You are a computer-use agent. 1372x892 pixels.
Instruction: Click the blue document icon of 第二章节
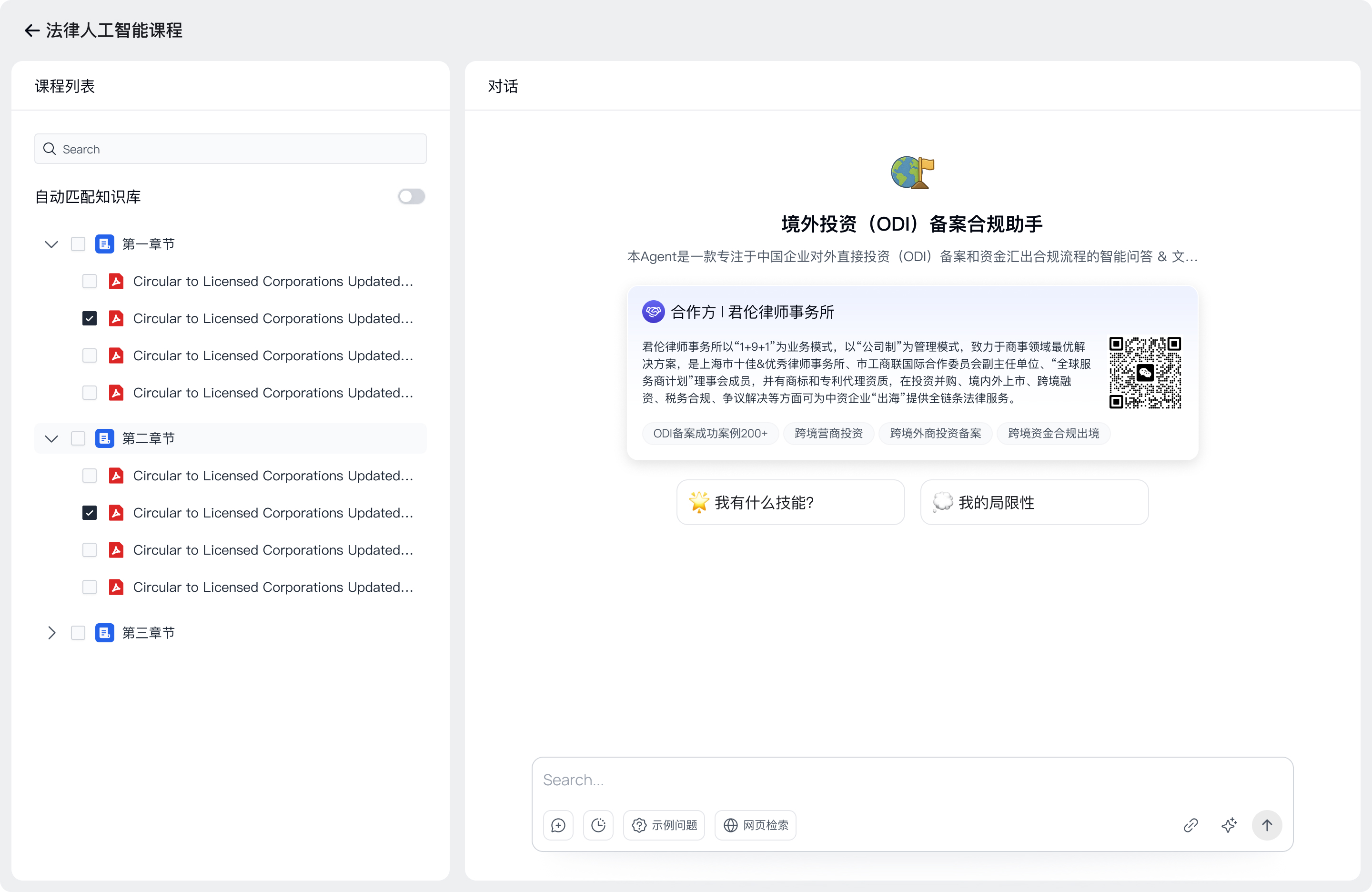tap(104, 438)
